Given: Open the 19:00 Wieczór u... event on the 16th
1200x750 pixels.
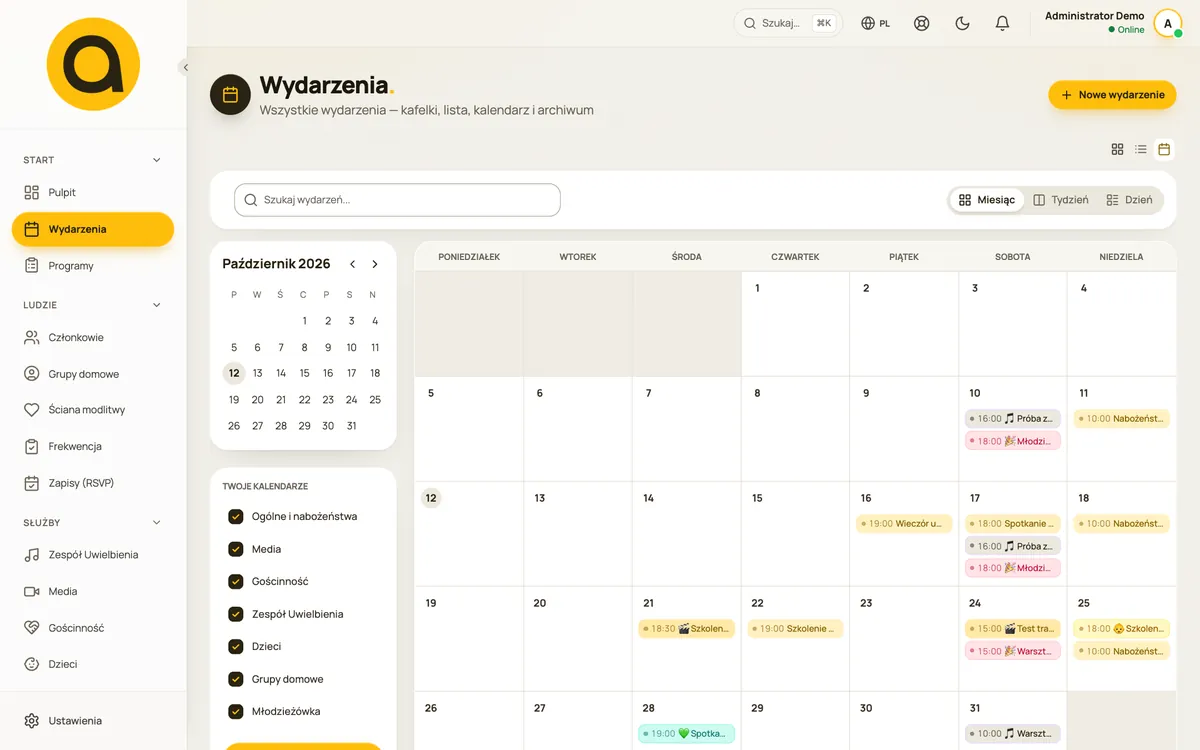Looking at the screenshot, I should (x=904, y=523).
